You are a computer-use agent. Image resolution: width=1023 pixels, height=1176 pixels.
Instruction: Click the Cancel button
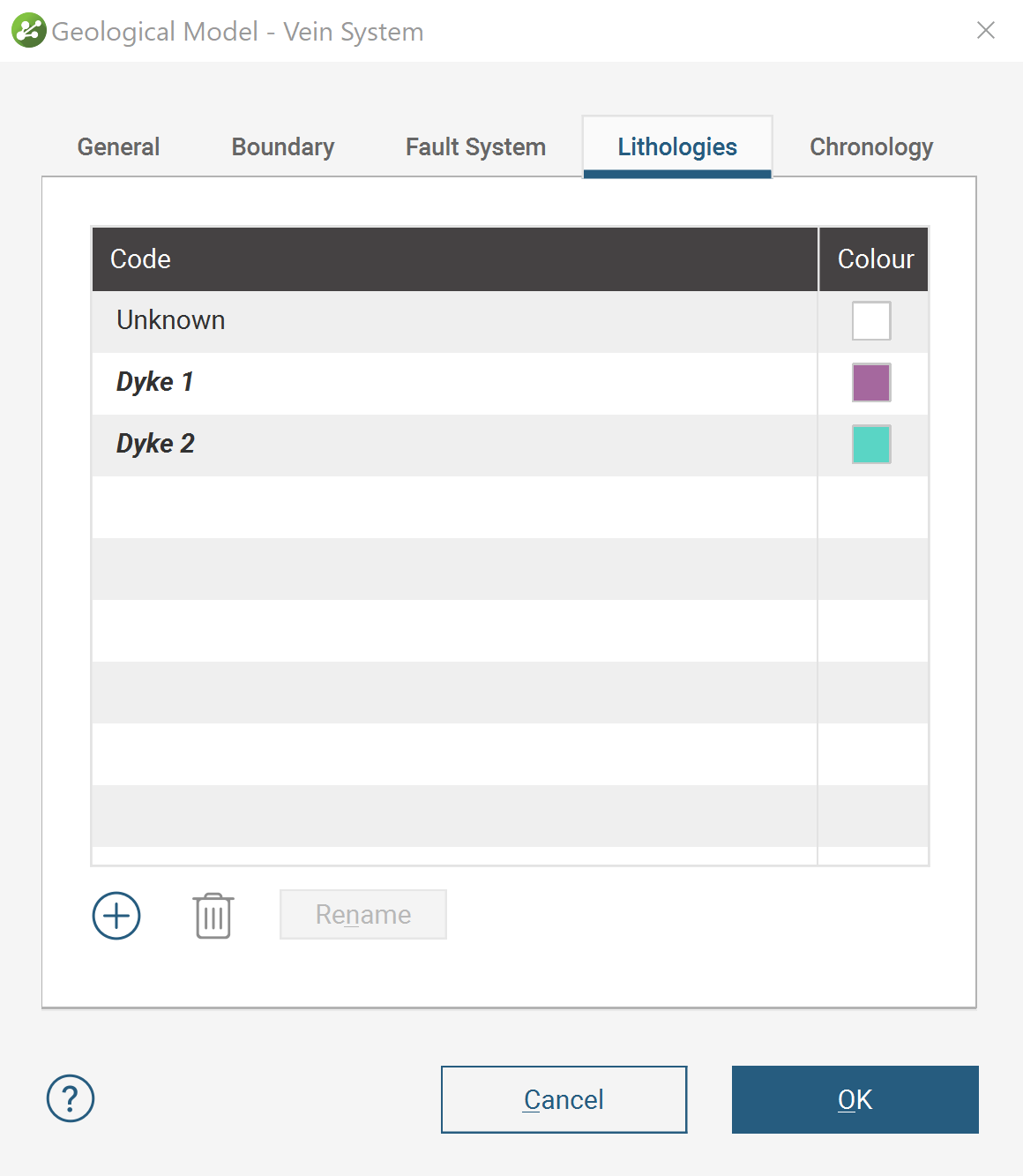(564, 1099)
